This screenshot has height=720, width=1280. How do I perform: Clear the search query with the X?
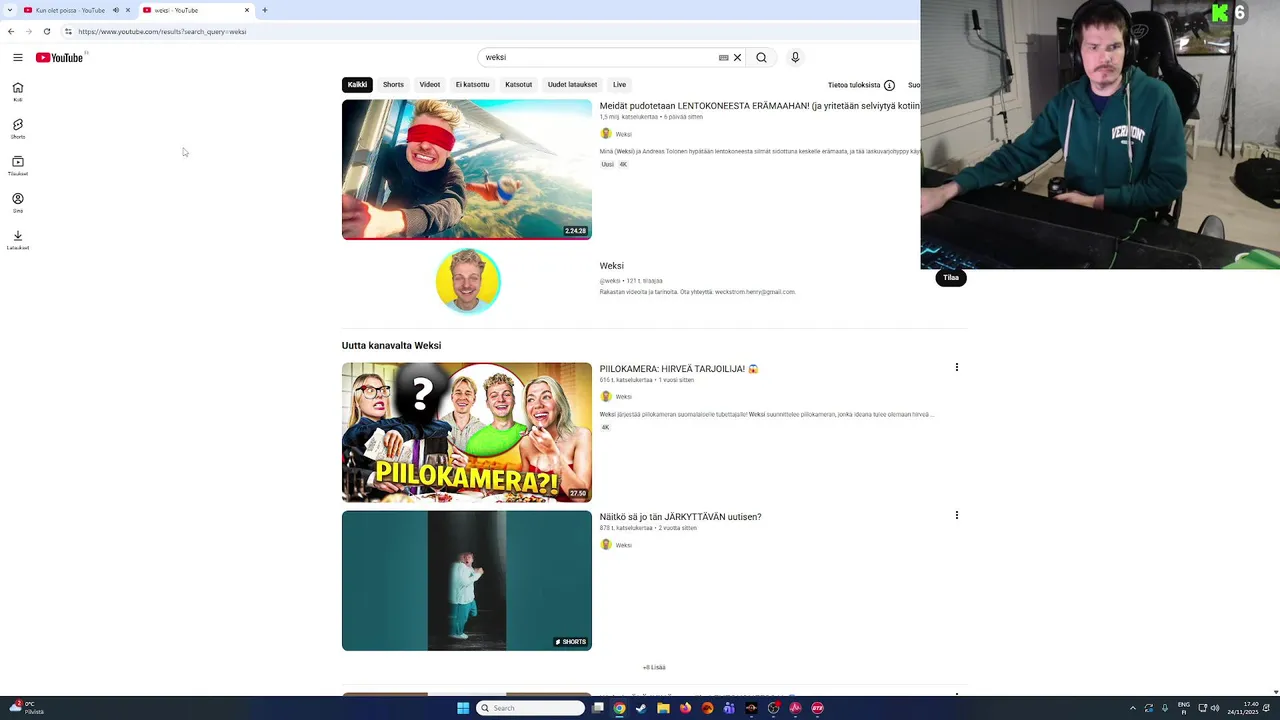pos(737,57)
